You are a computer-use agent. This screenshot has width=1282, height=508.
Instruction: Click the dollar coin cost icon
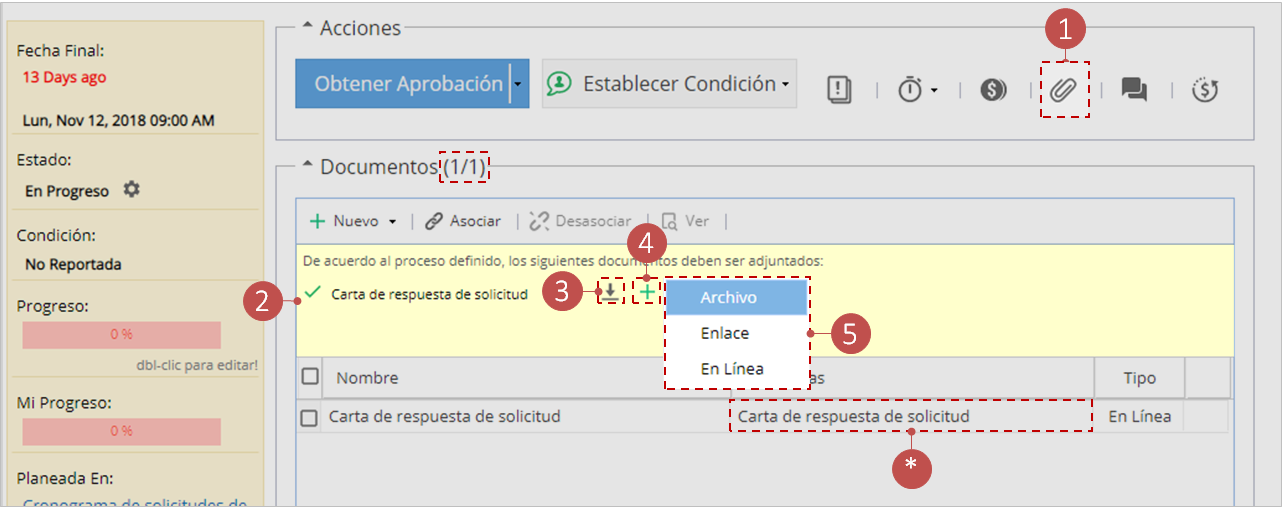[x=993, y=89]
